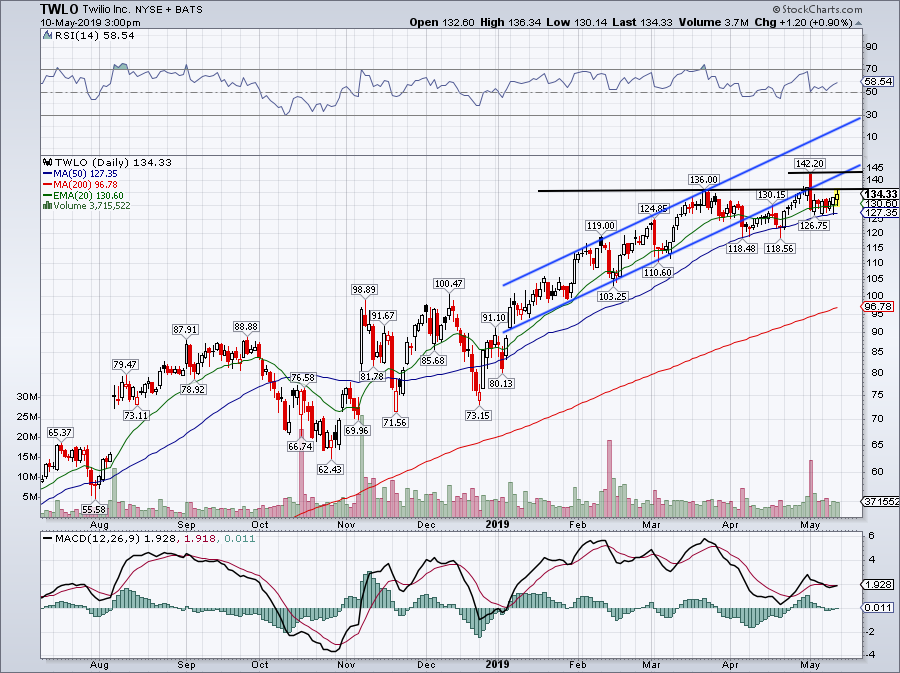Click the 103.25 low price label
Image resolution: width=900 pixels, height=673 pixels.
(x=612, y=297)
